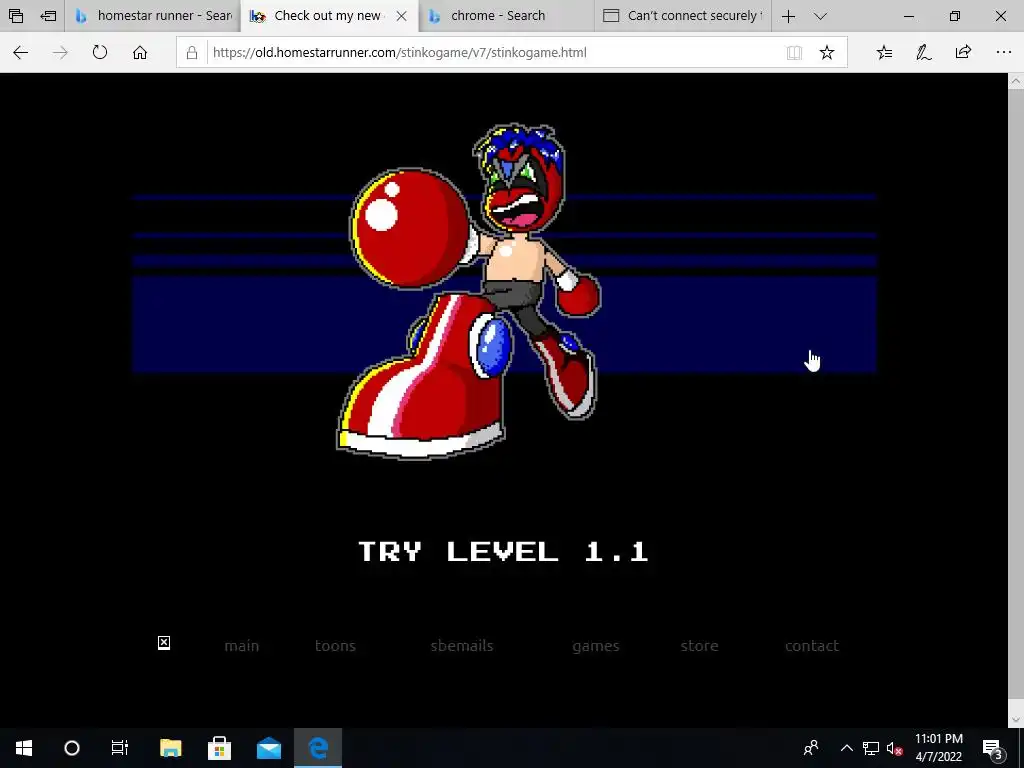
Task: Open the sbemails link
Action: point(462,646)
